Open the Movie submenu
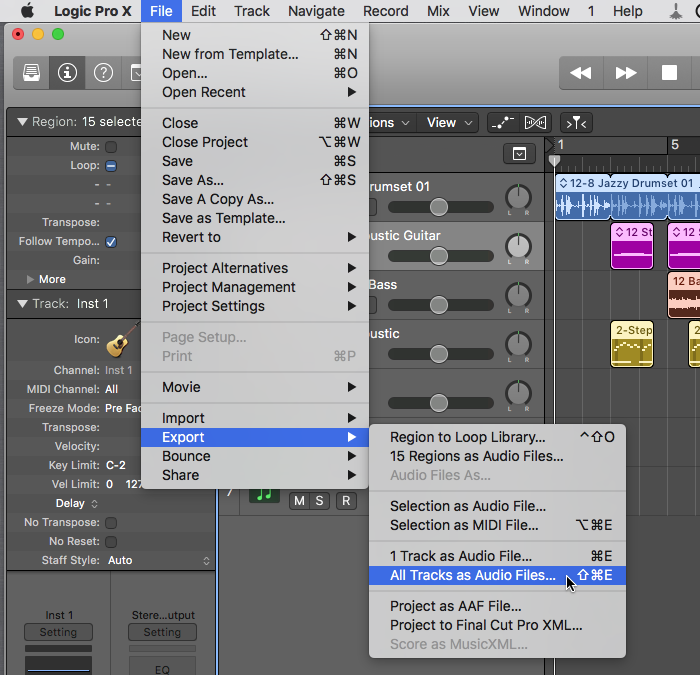700x675 pixels. pyautogui.click(x=255, y=387)
